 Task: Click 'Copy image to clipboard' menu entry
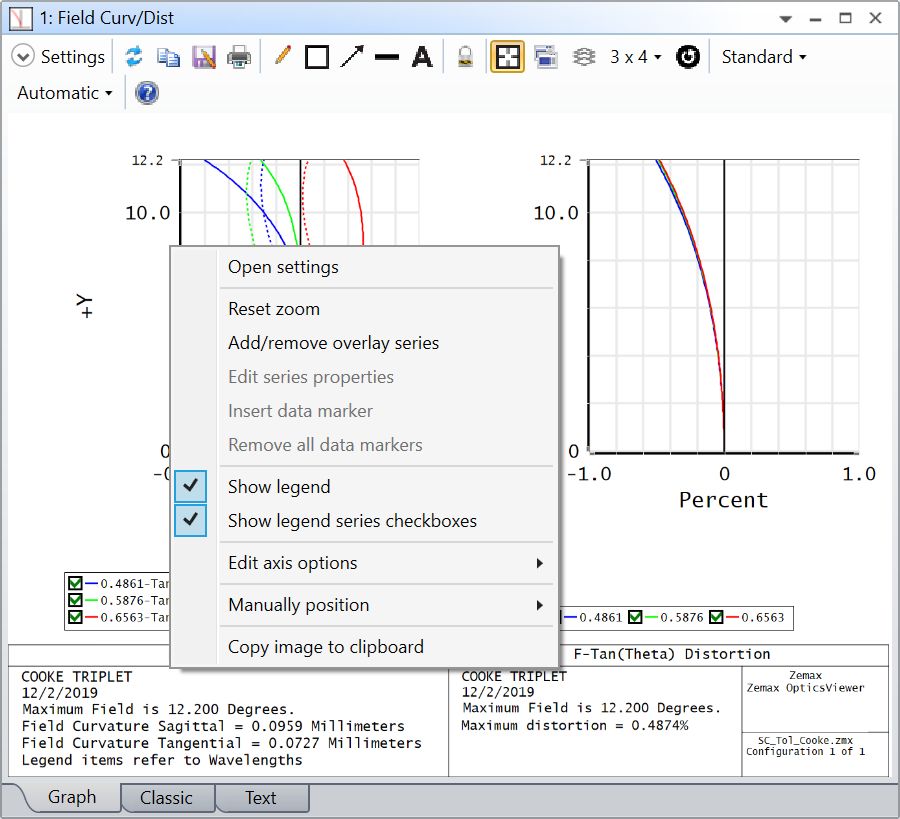click(x=326, y=647)
